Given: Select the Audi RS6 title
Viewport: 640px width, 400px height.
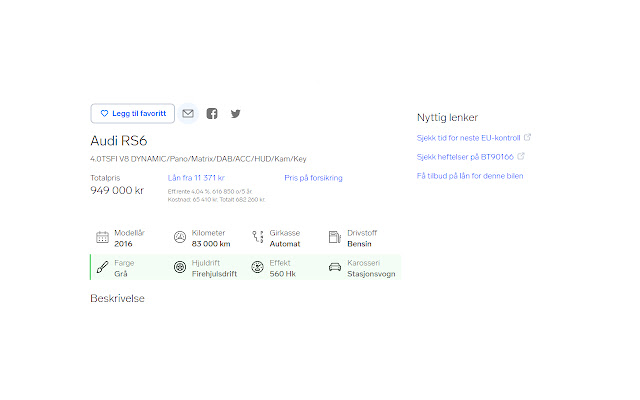Looking at the screenshot, I should pos(119,141).
